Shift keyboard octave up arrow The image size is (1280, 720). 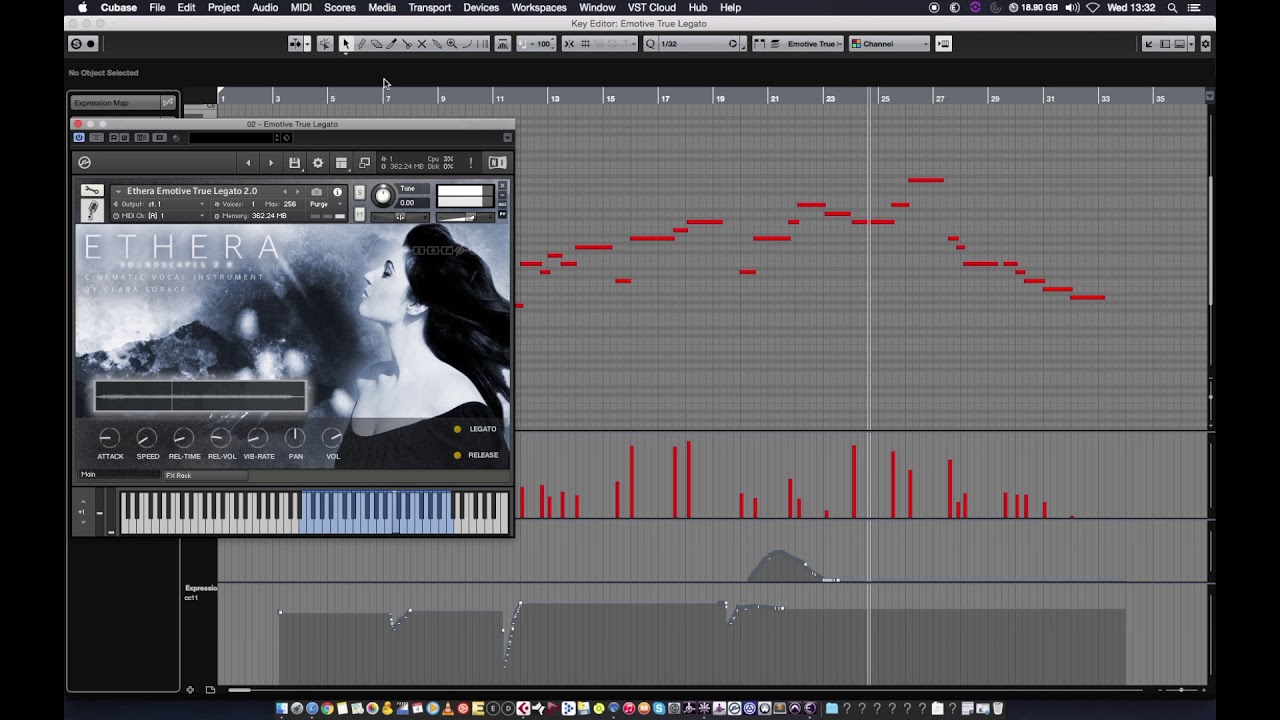tap(82, 500)
